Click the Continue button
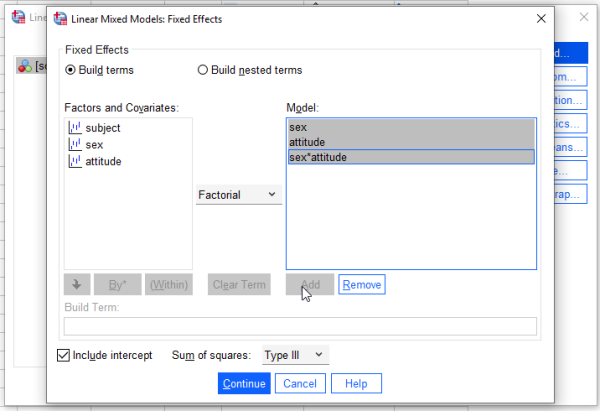Image resolution: width=600 pixels, height=411 pixels. pos(244,383)
